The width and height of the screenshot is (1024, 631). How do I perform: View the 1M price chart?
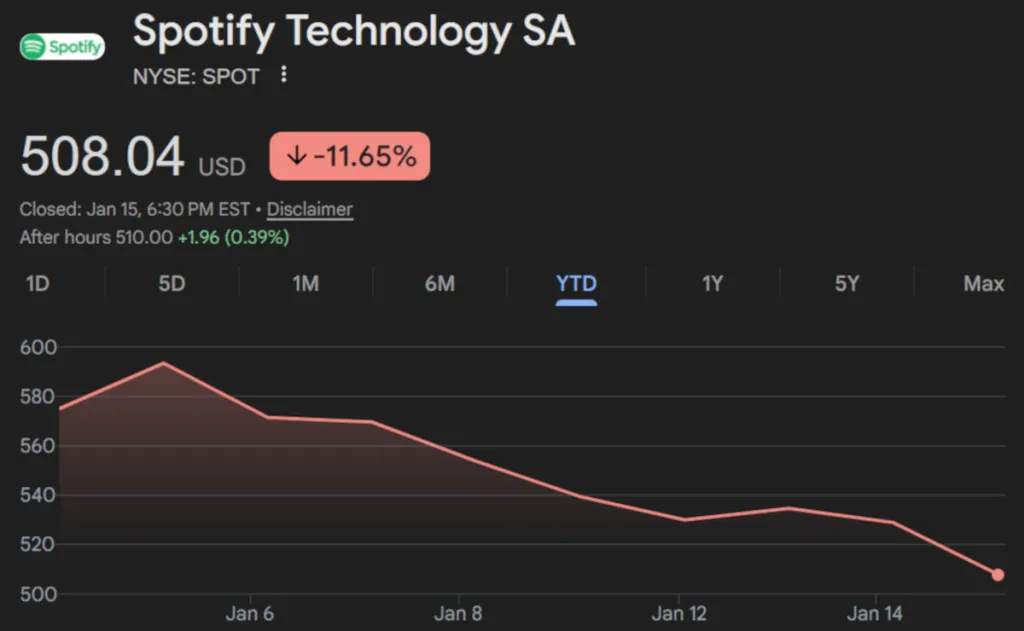[306, 284]
